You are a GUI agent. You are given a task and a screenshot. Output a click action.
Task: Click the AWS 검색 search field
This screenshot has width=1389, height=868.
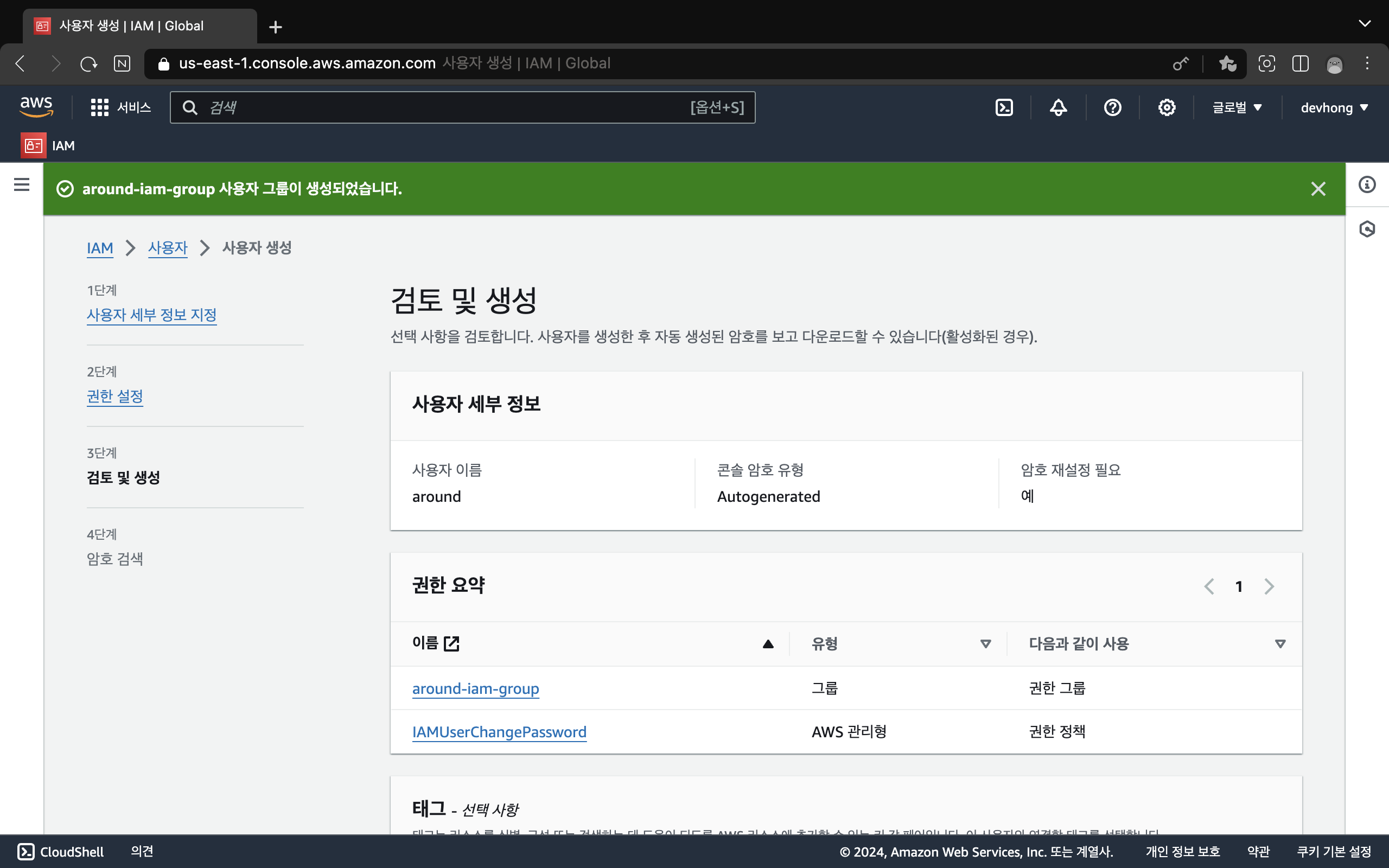pos(463,107)
